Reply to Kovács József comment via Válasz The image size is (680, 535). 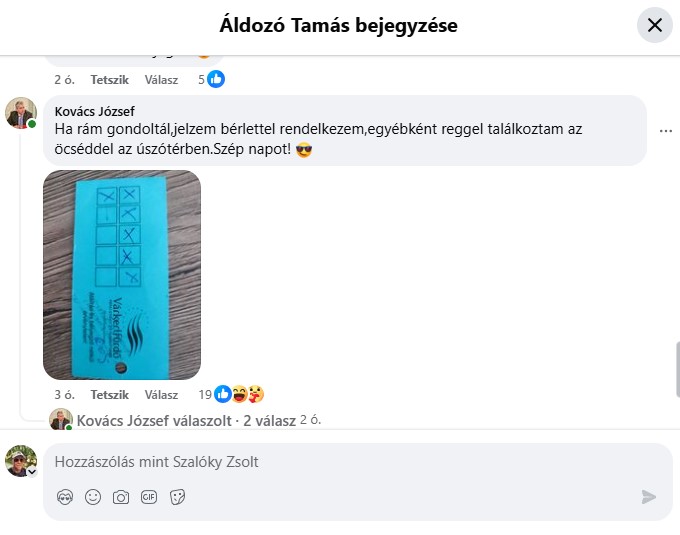pyautogui.click(x=161, y=395)
